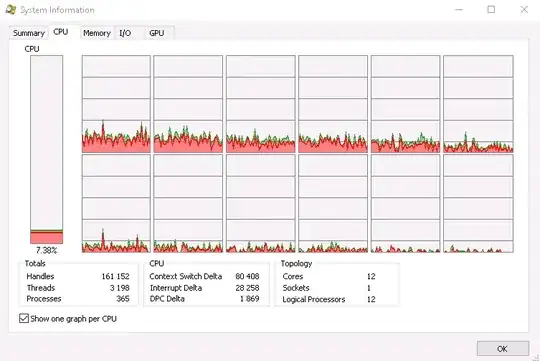Click the Handles label in Totals

coord(40,276)
